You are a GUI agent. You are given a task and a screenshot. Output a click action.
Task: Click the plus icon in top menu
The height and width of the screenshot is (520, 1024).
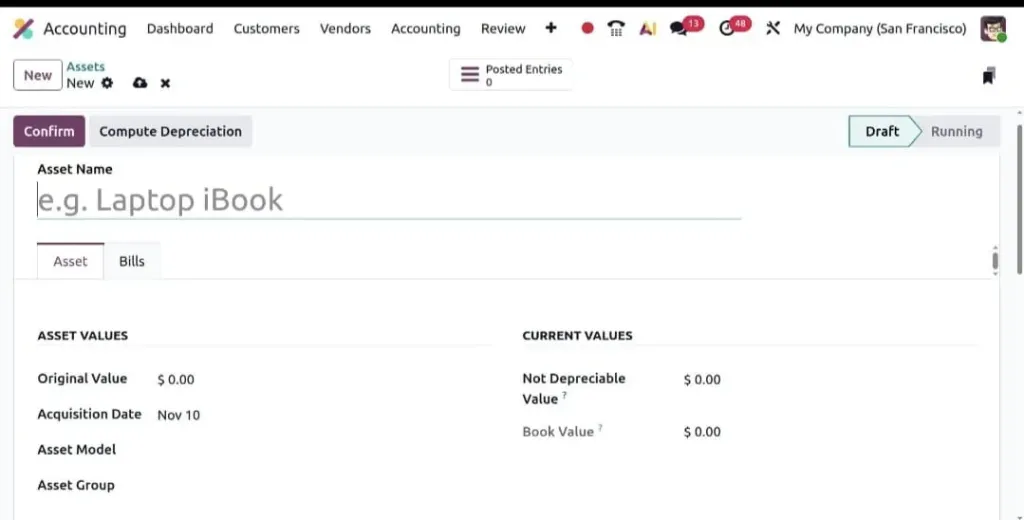coord(551,28)
